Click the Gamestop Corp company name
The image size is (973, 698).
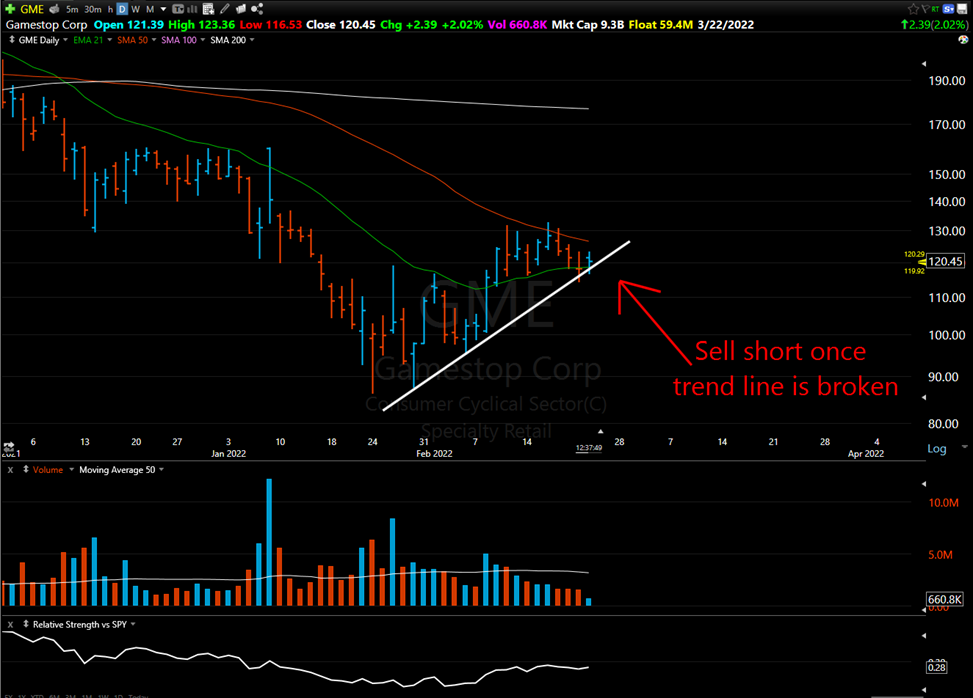tap(47, 25)
